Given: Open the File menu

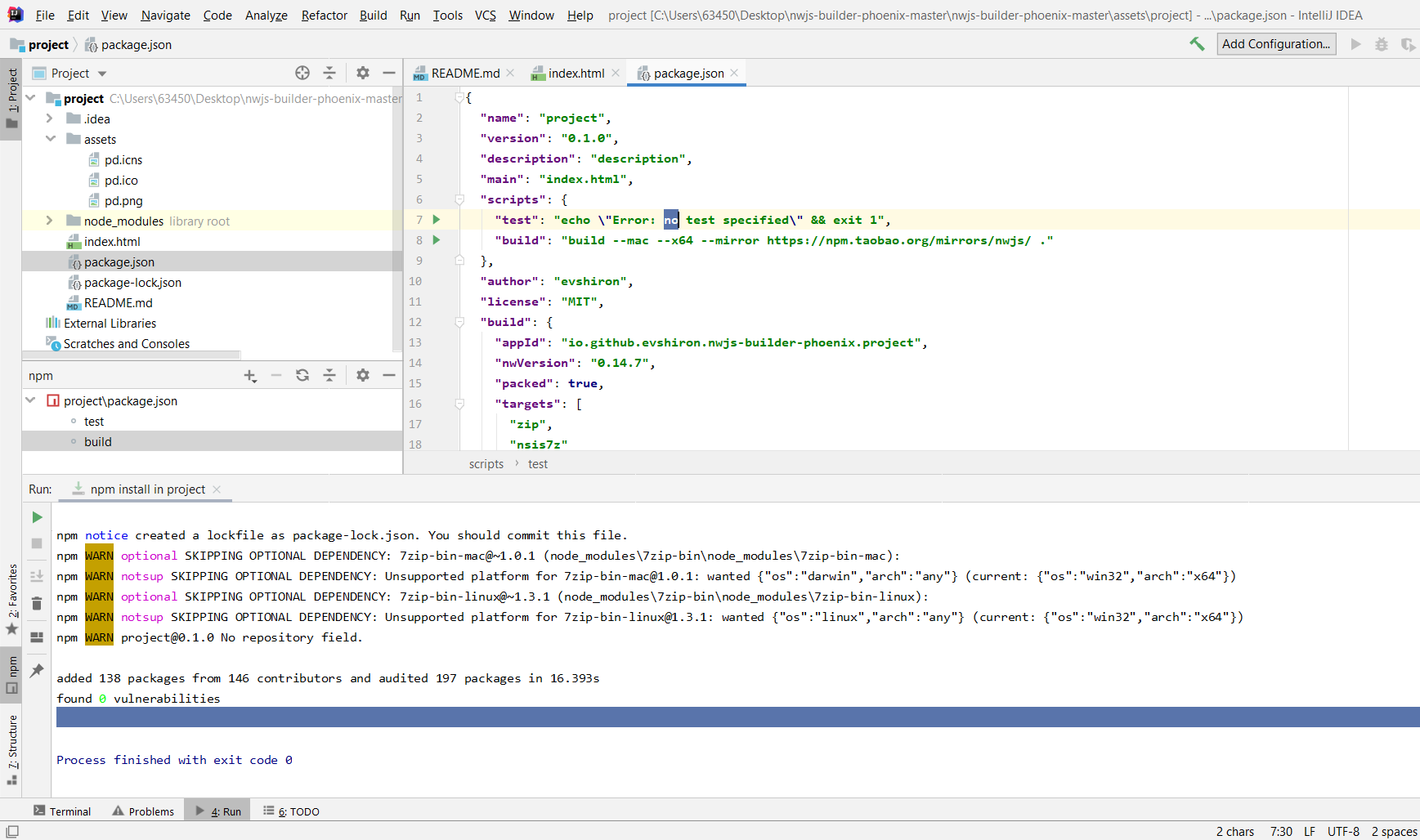Looking at the screenshot, I should click(45, 15).
